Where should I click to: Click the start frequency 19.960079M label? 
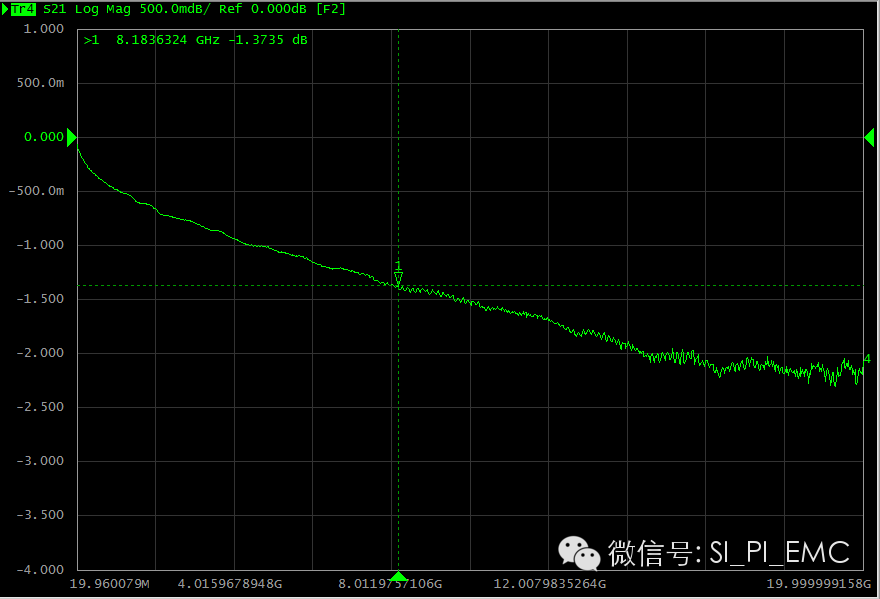tap(107, 584)
